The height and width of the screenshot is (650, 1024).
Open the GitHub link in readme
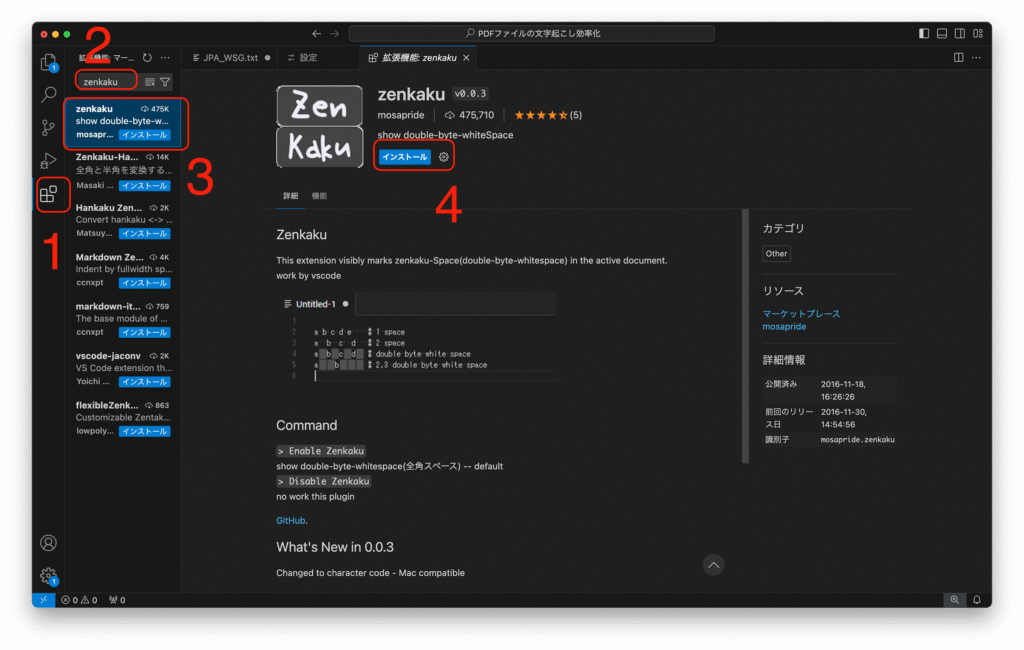coord(291,521)
